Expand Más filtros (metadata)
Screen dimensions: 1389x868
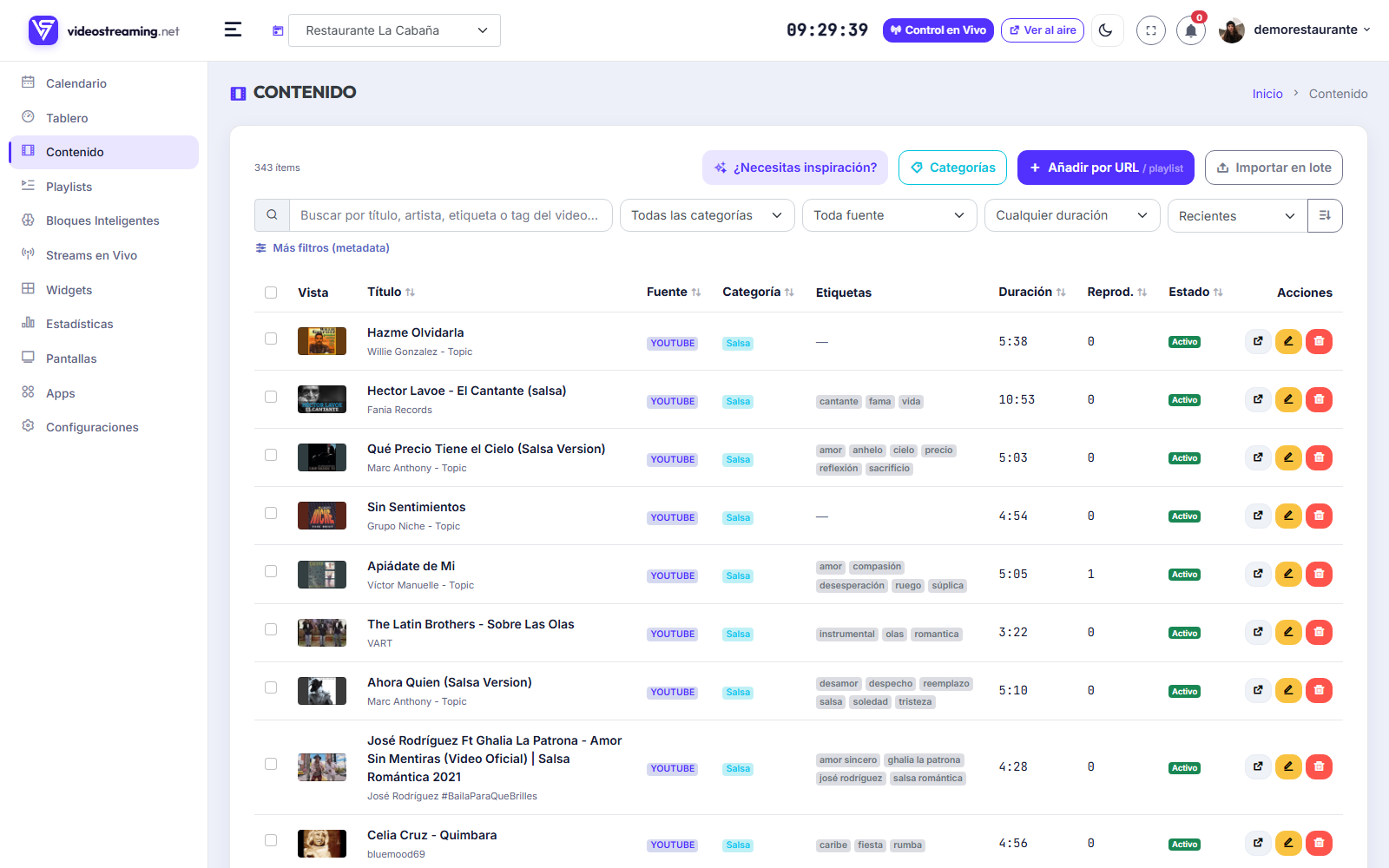click(322, 248)
